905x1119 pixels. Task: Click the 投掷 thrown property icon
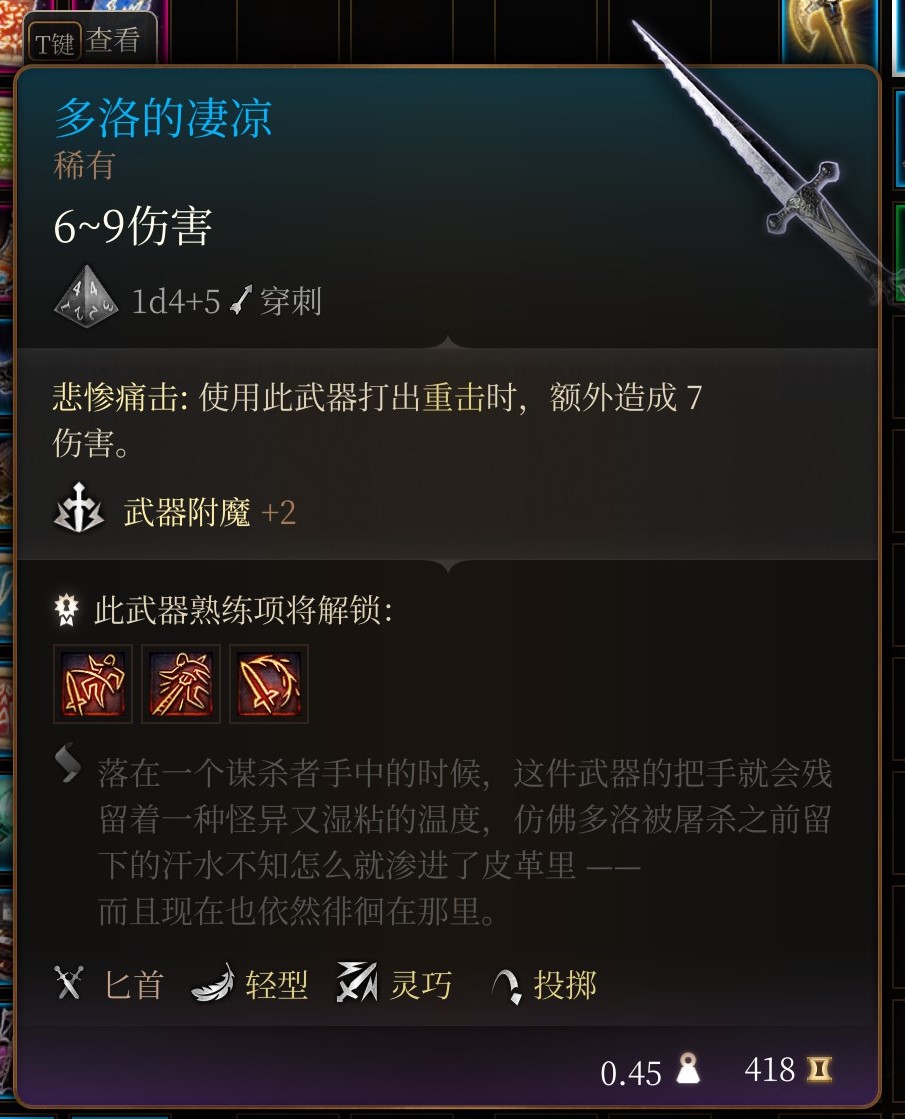[x=507, y=986]
